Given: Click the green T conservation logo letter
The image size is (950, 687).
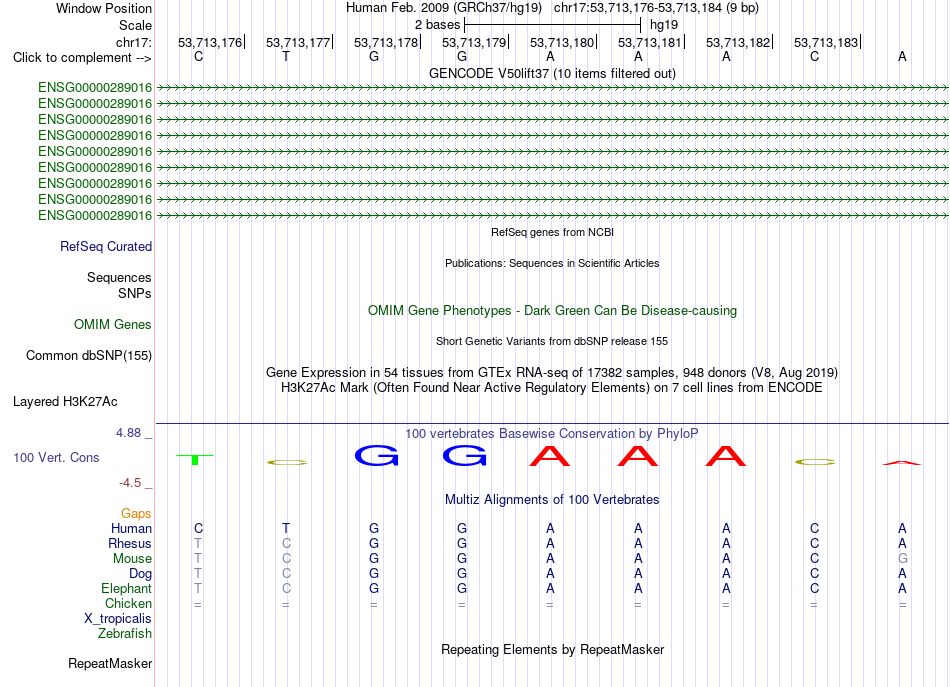Looking at the screenshot, I should tap(195, 459).
